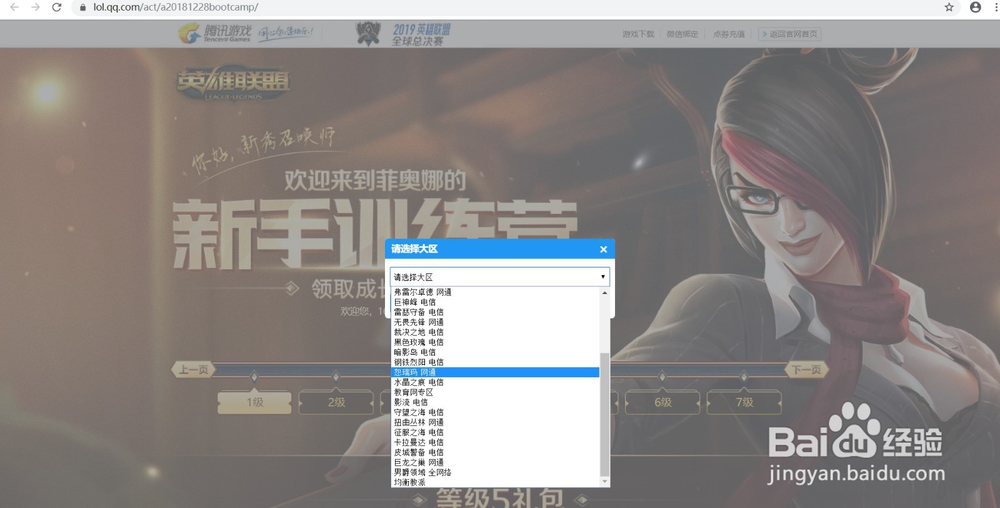Pick 黑色玫瑰 电信 in dropdown
1000x508 pixels.
(x=495, y=342)
